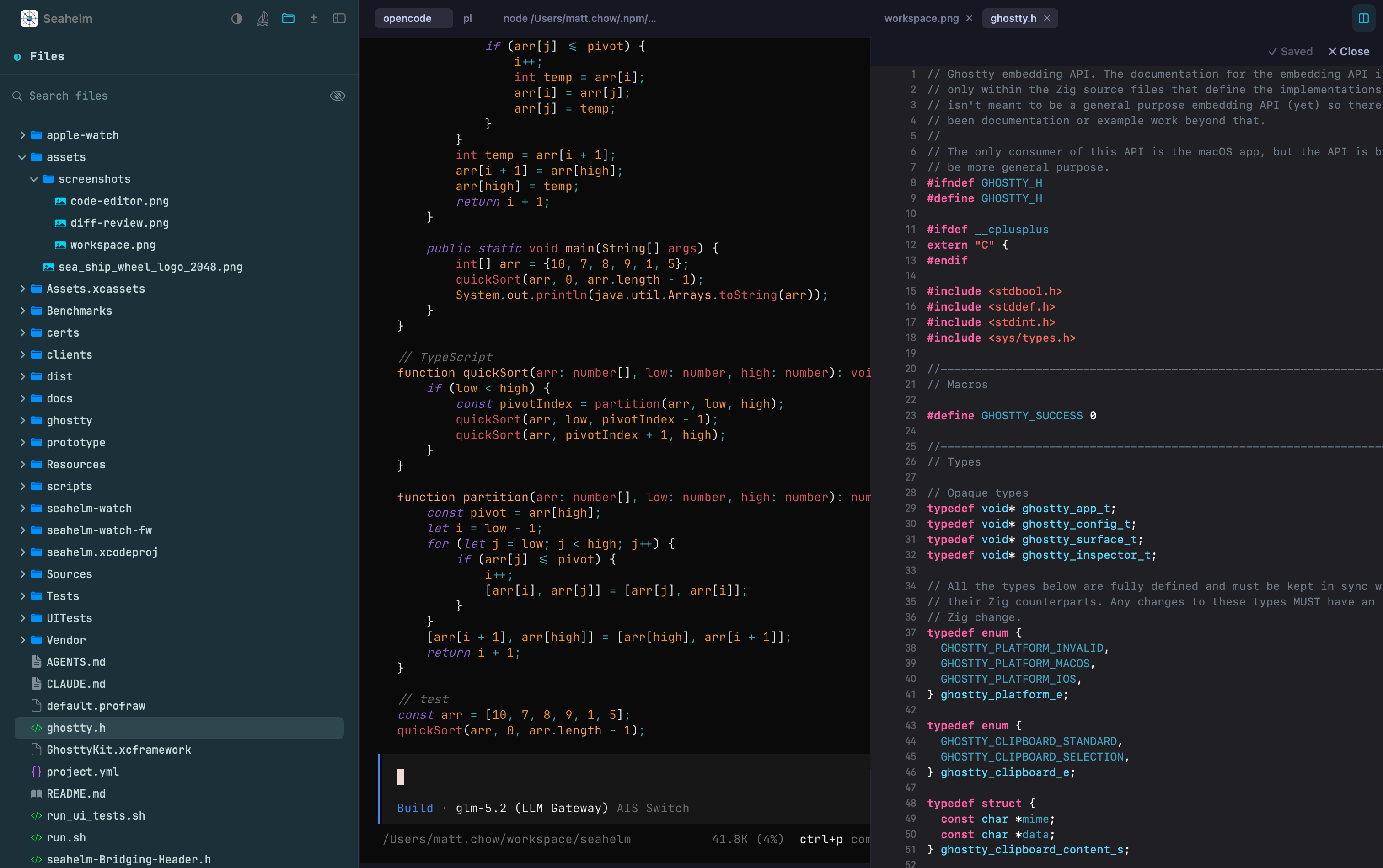Click the Saved status indicator
1383x868 pixels.
pyautogui.click(x=1290, y=52)
